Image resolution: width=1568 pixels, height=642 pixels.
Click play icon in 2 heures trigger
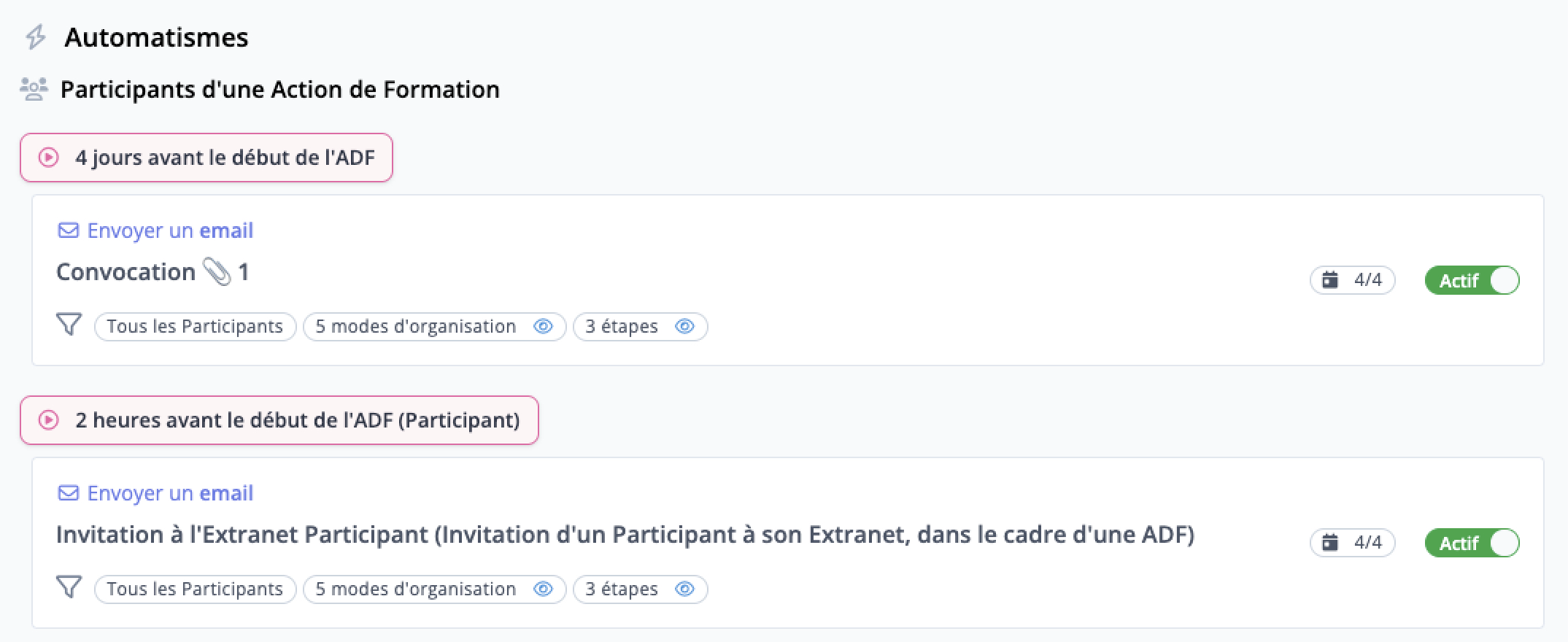click(x=49, y=420)
